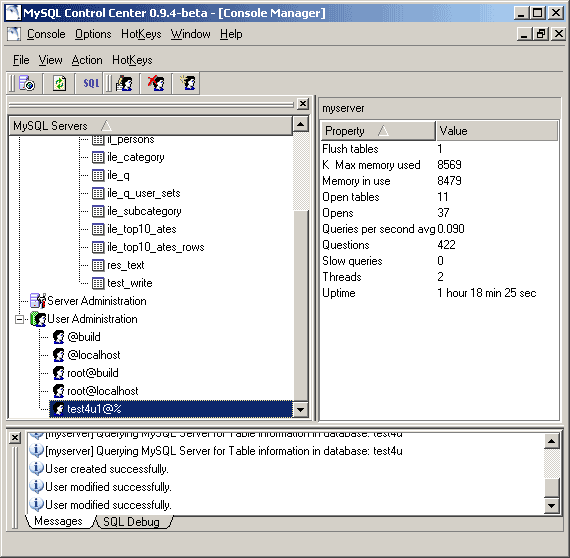The height and width of the screenshot is (558, 570).
Task: Open the Options menu
Action: (x=93, y=34)
